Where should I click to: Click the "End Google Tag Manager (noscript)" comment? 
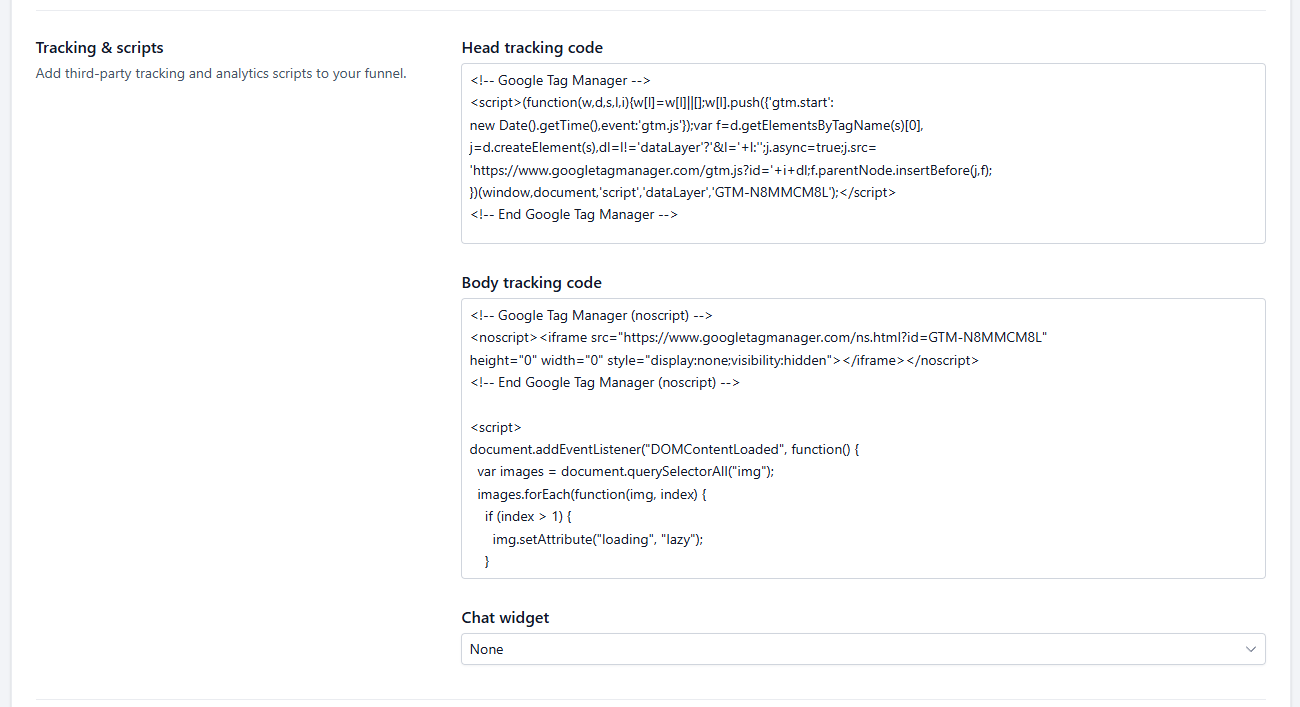(x=605, y=382)
